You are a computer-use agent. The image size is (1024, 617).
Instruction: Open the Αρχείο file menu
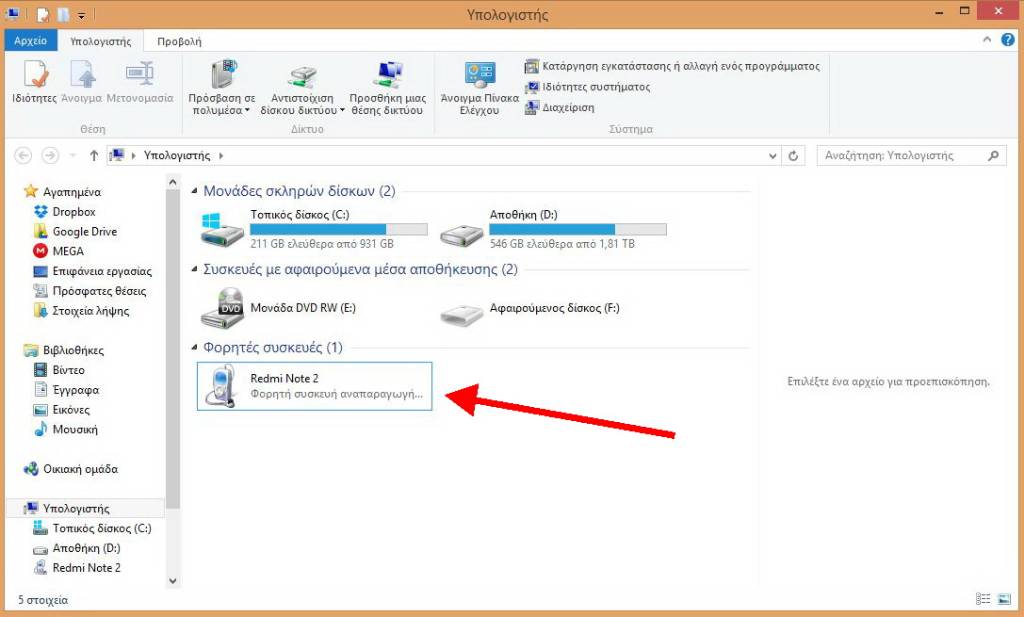click(x=31, y=40)
